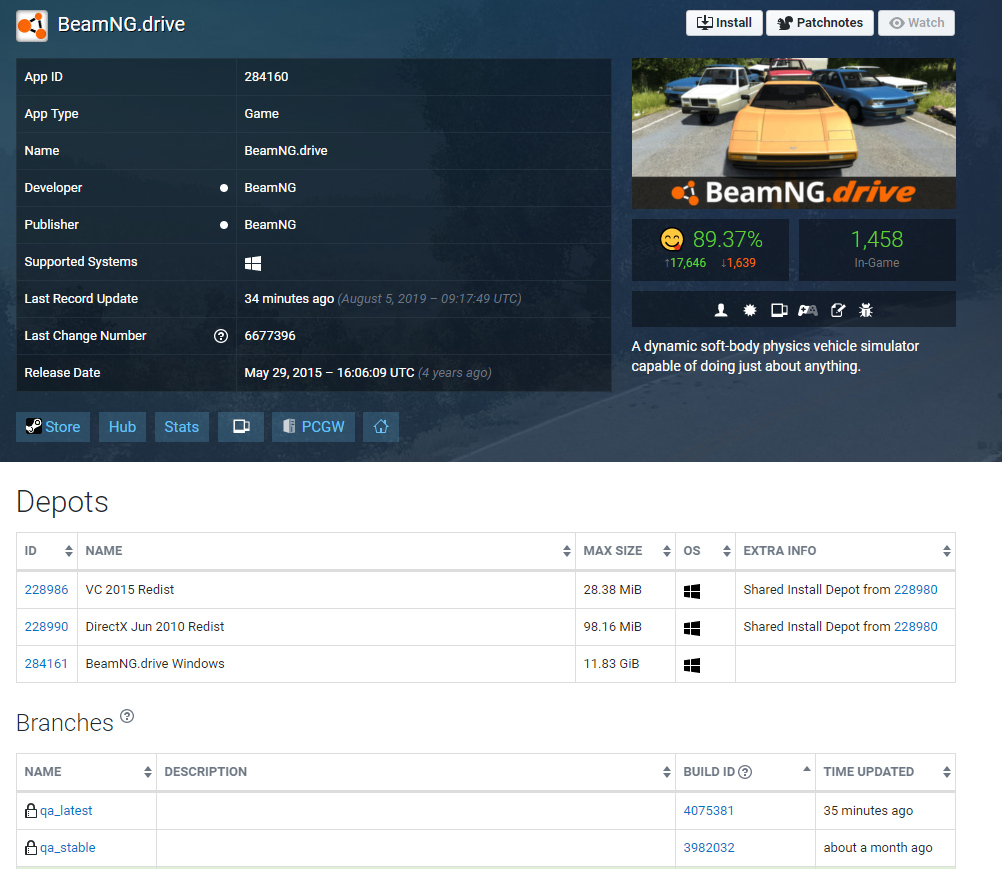Click the gear badge category icon
Screen dimensions: 1002x869
(x=750, y=311)
